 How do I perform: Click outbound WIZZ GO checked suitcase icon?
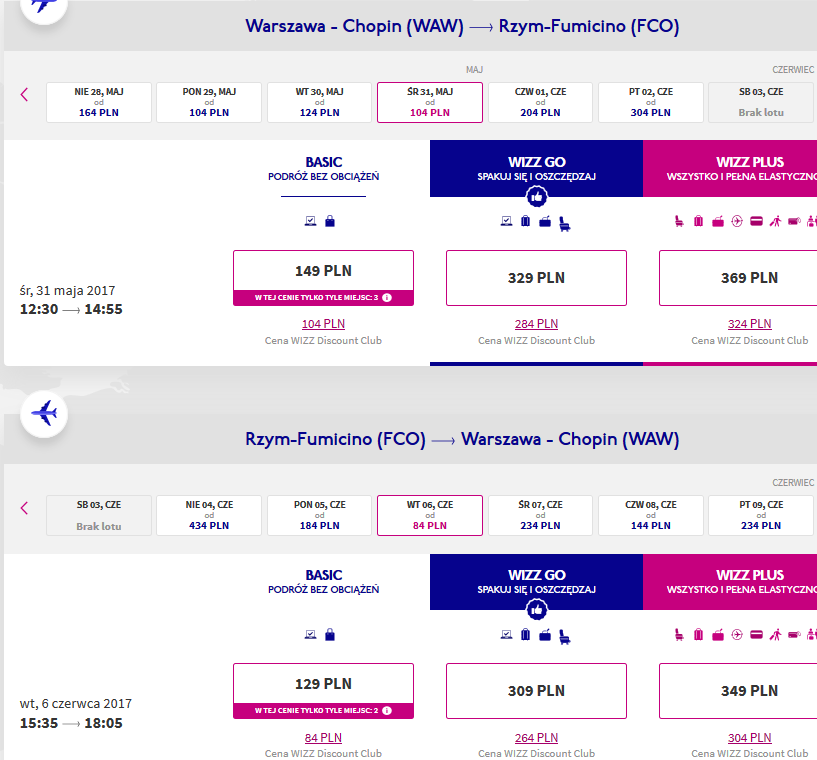click(x=526, y=221)
